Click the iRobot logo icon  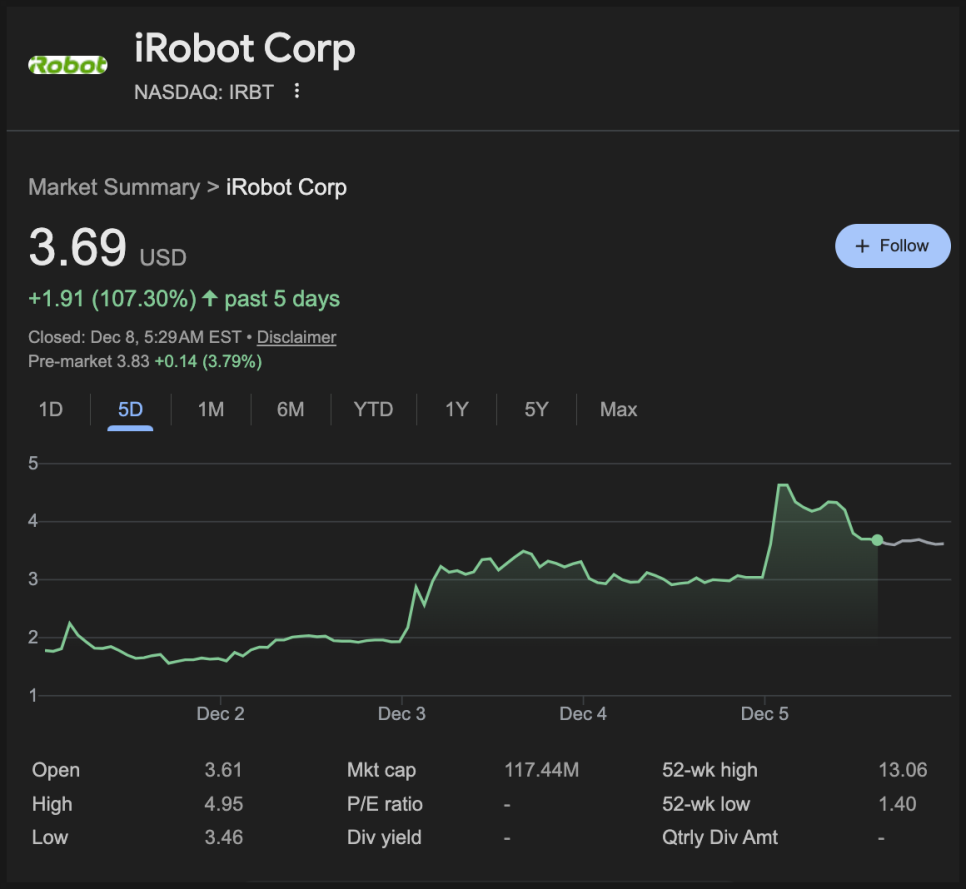coord(68,66)
